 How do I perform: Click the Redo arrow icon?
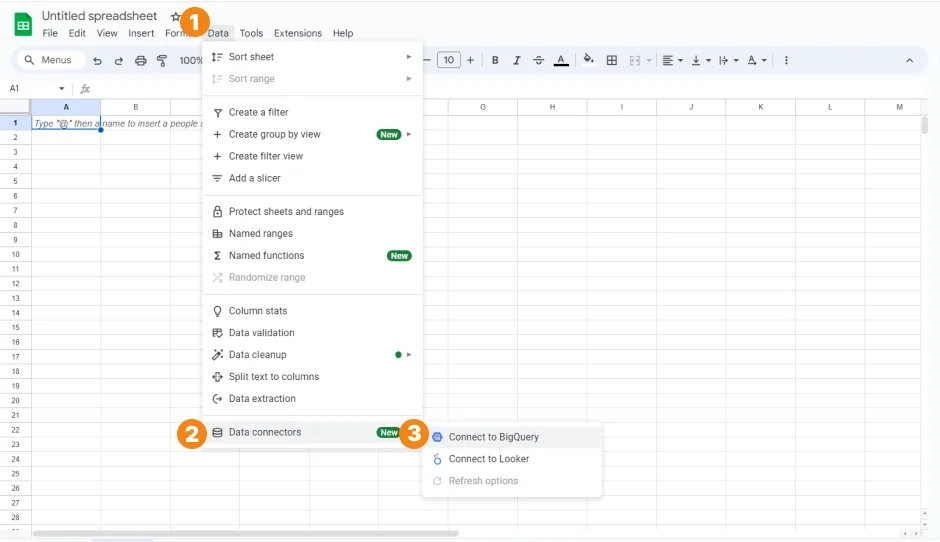[x=119, y=61]
